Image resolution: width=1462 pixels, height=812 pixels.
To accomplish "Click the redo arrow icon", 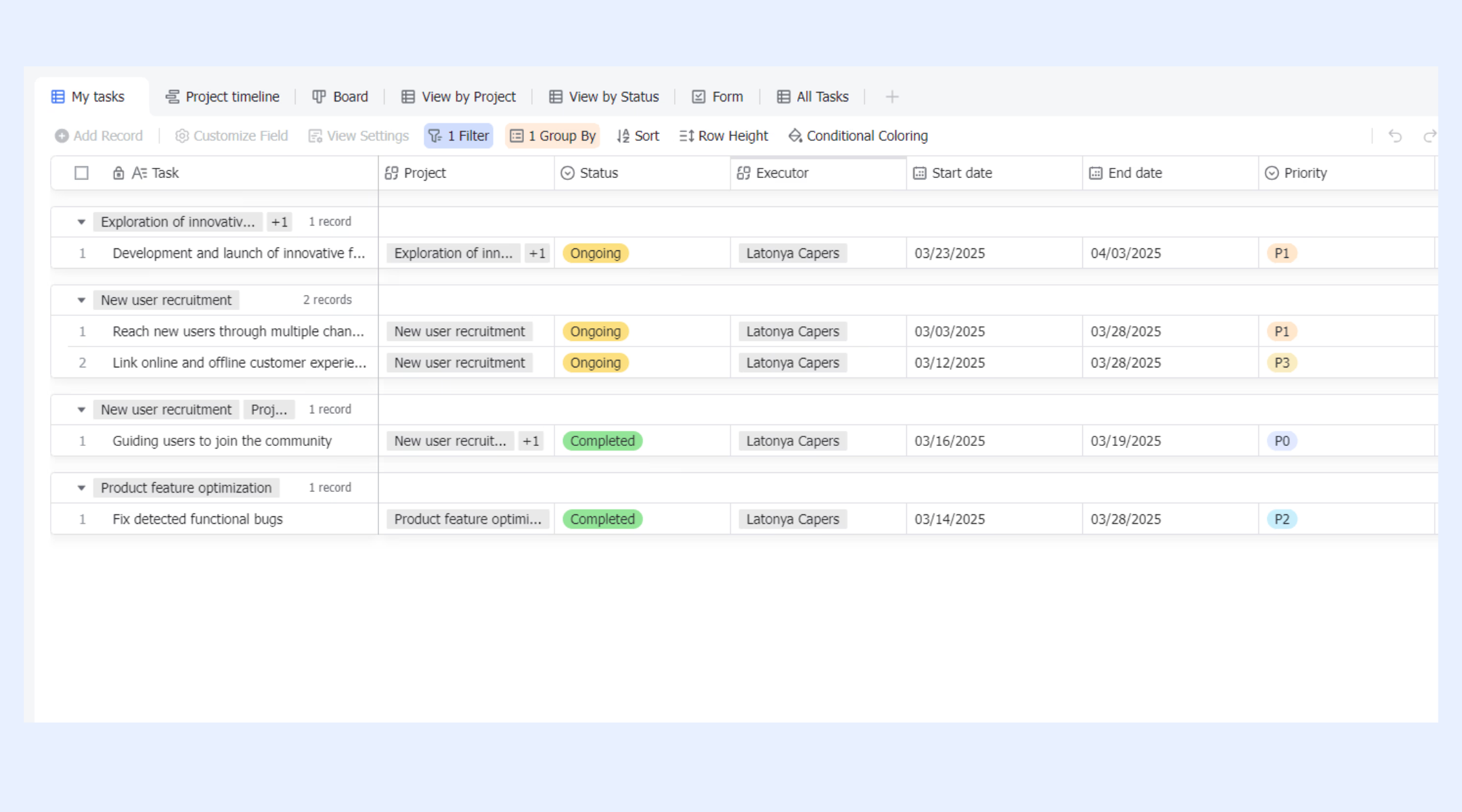I will click(x=1430, y=136).
